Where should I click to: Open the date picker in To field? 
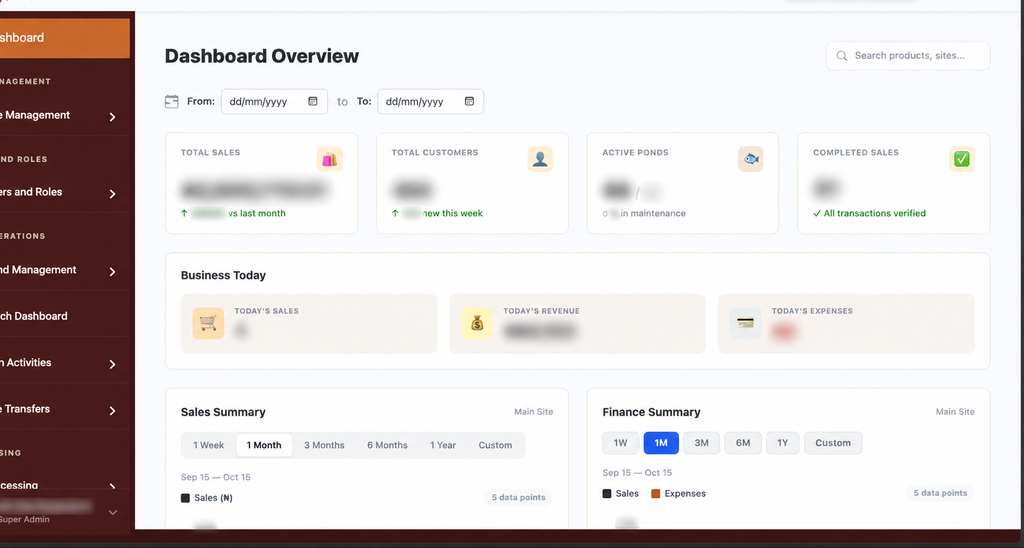[469, 101]
